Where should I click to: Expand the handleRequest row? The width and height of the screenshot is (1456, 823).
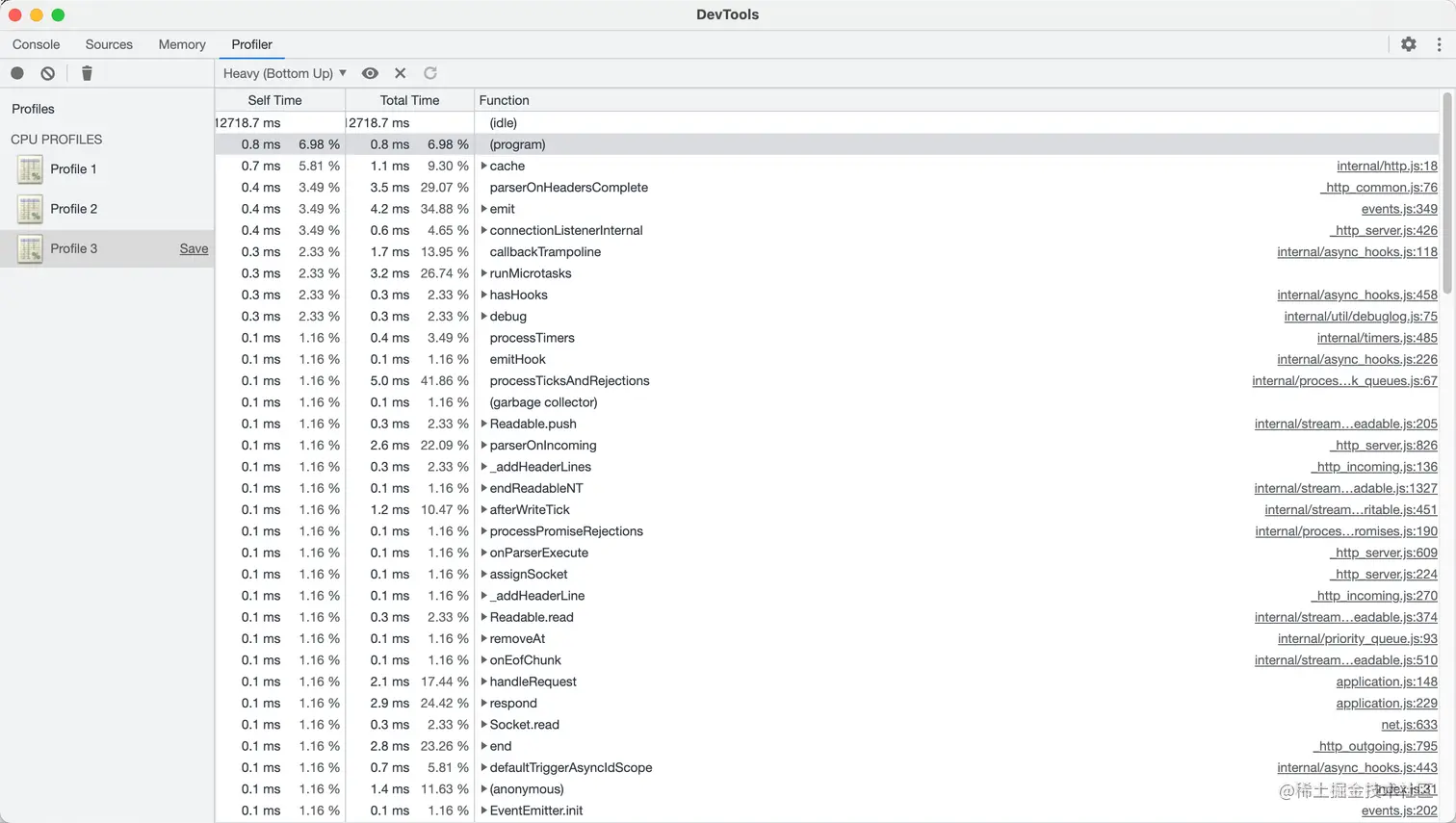point(483,682)
